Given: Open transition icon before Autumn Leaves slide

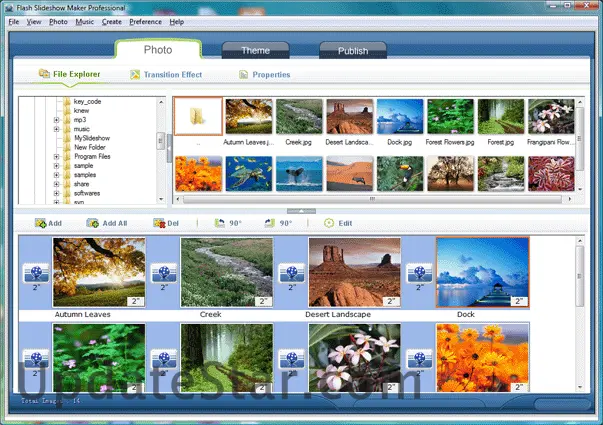Looking at the screenshot, I should pyautogui.click(x=36, y=273).
